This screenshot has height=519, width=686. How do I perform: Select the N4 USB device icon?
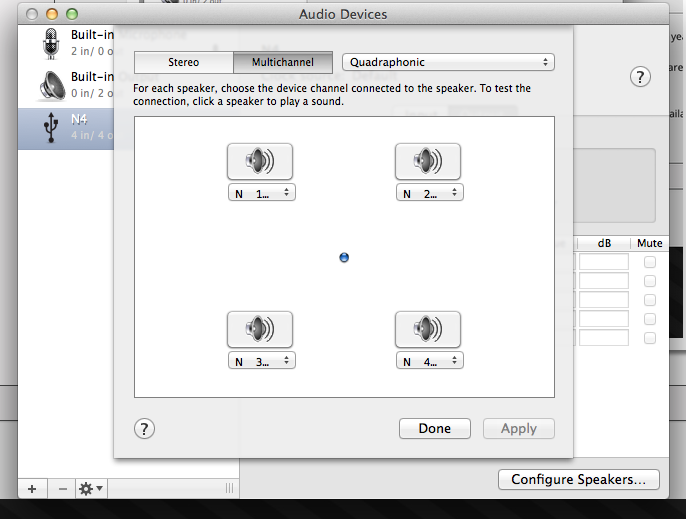click(51, 128)
